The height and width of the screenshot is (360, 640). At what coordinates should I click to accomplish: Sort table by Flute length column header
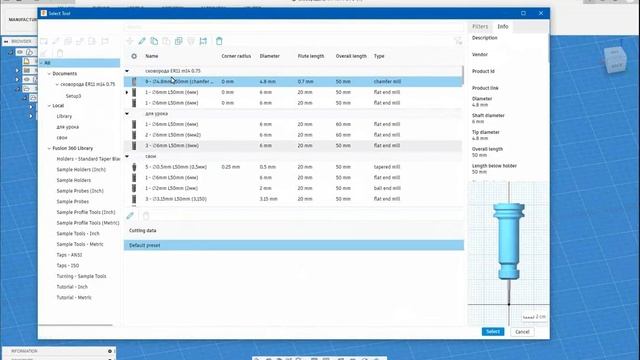[311, 56]
